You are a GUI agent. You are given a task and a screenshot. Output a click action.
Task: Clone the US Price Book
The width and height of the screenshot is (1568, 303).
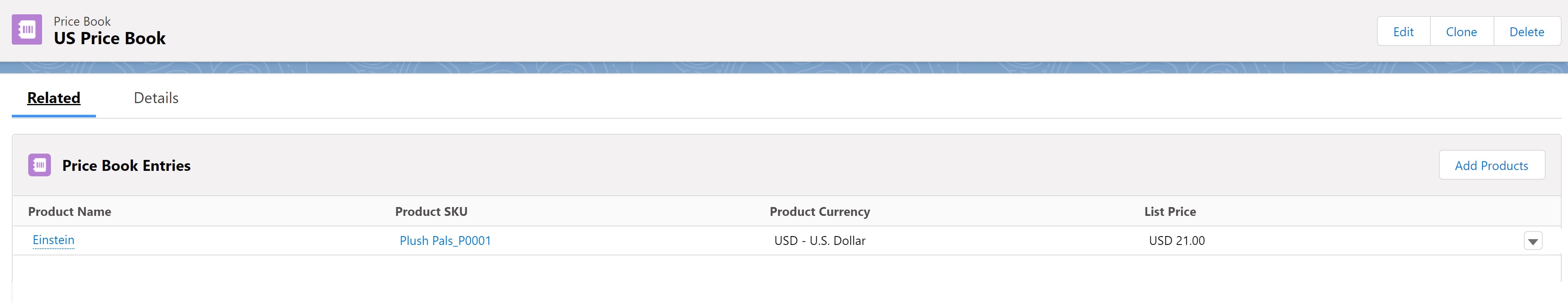(x=1461, y=32)
